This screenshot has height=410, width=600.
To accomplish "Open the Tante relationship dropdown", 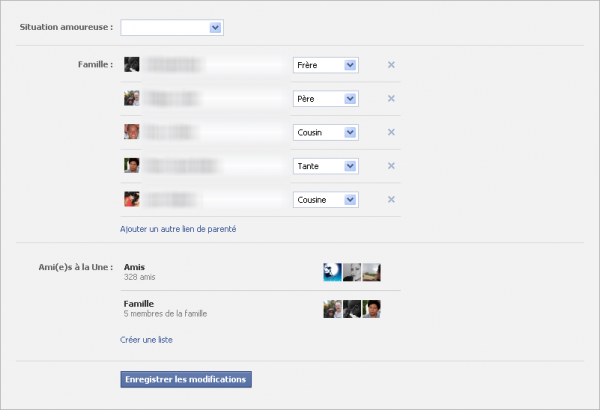I will pos(325,166).
